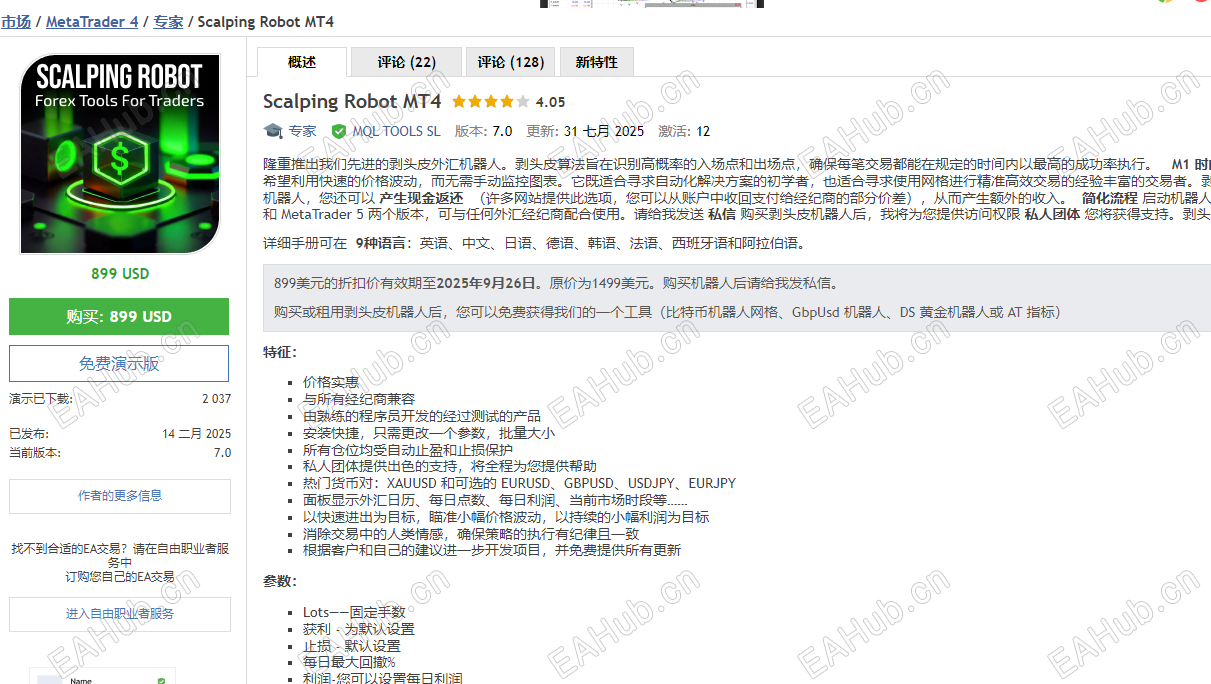This screenshot has width=1211, height=684.
Task: Click the 订购您自己的EA交易 text
Action: 120,577
